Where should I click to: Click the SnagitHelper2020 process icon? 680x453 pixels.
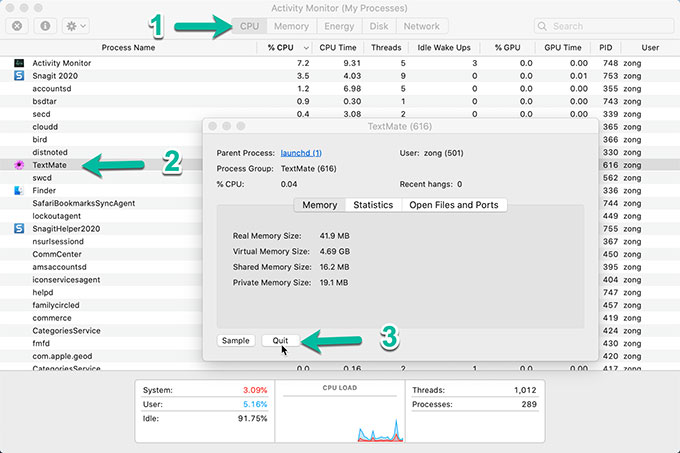click(19, 228)
